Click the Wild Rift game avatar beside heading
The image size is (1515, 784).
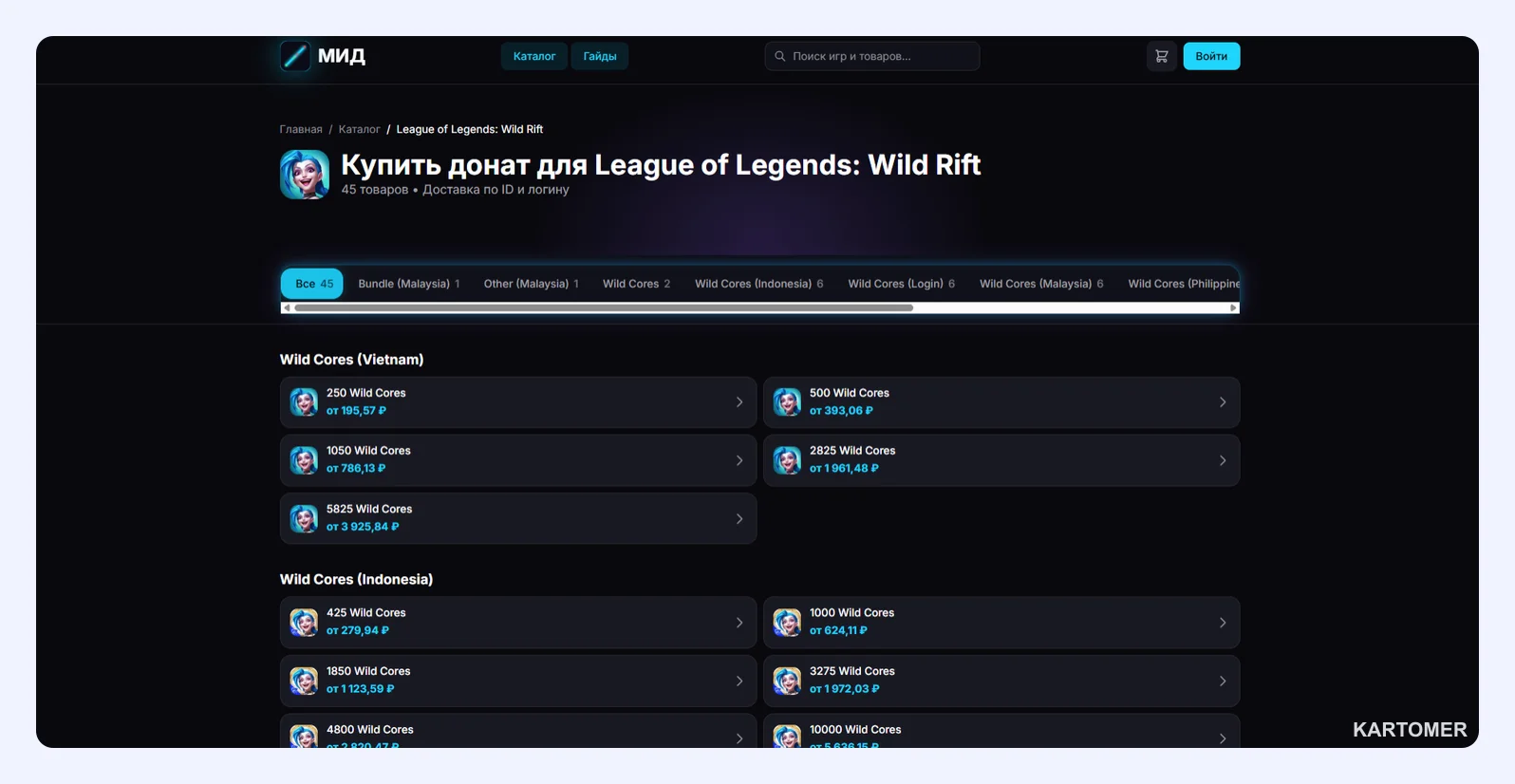[305, 175]
